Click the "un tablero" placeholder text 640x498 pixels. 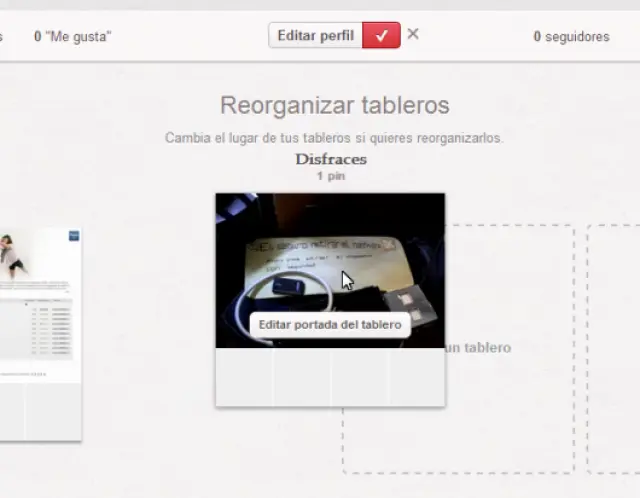pyautogui.click(x=477, y=348)
